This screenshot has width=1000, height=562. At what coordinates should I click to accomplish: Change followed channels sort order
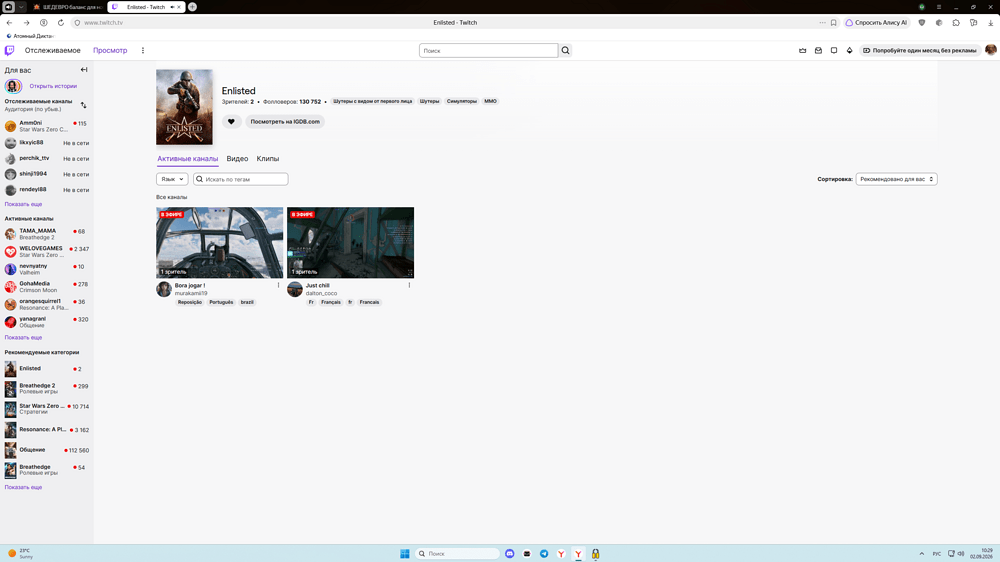click(84, 105)
